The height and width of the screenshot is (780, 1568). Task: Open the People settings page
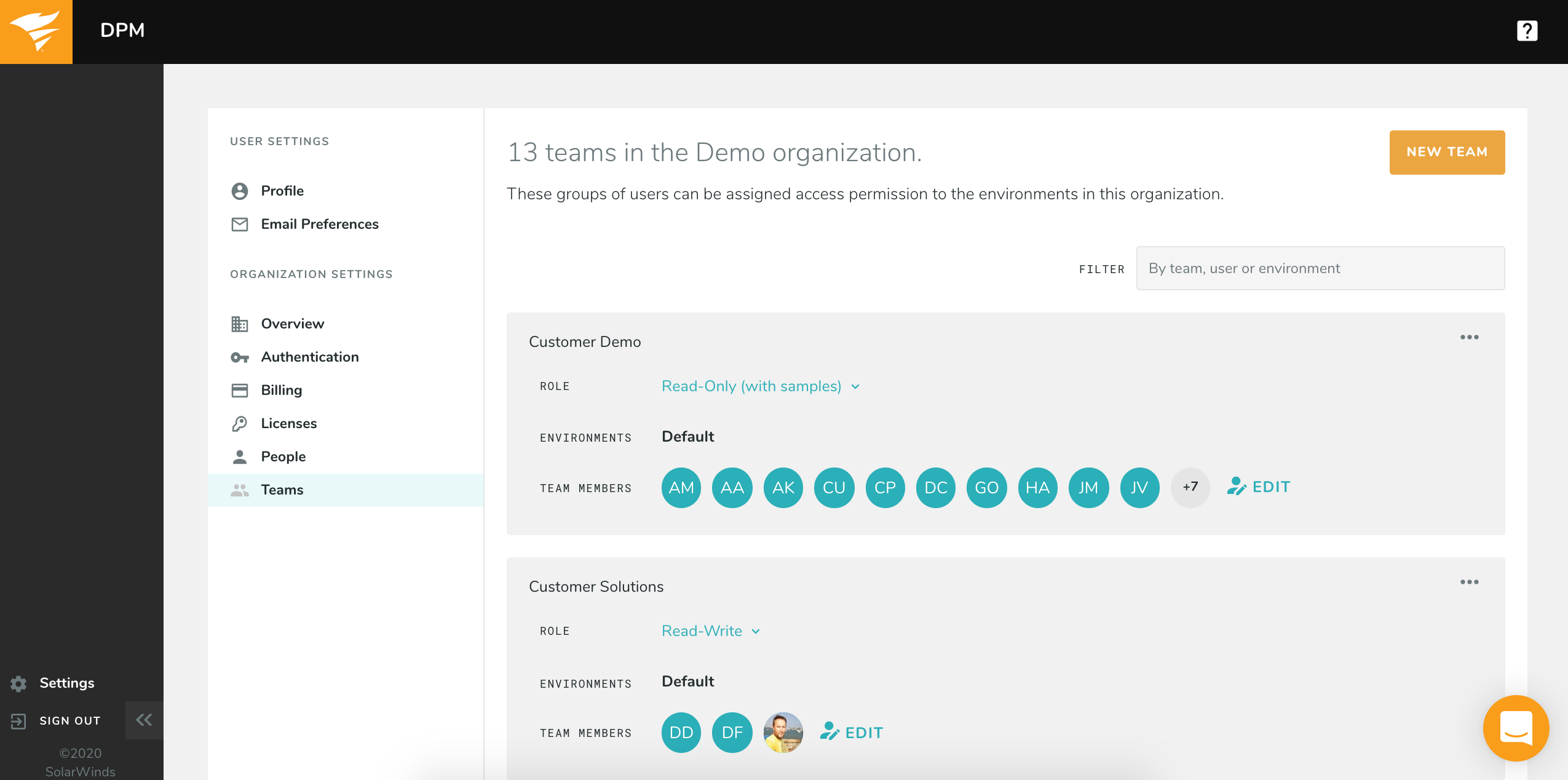coord(283,456)
